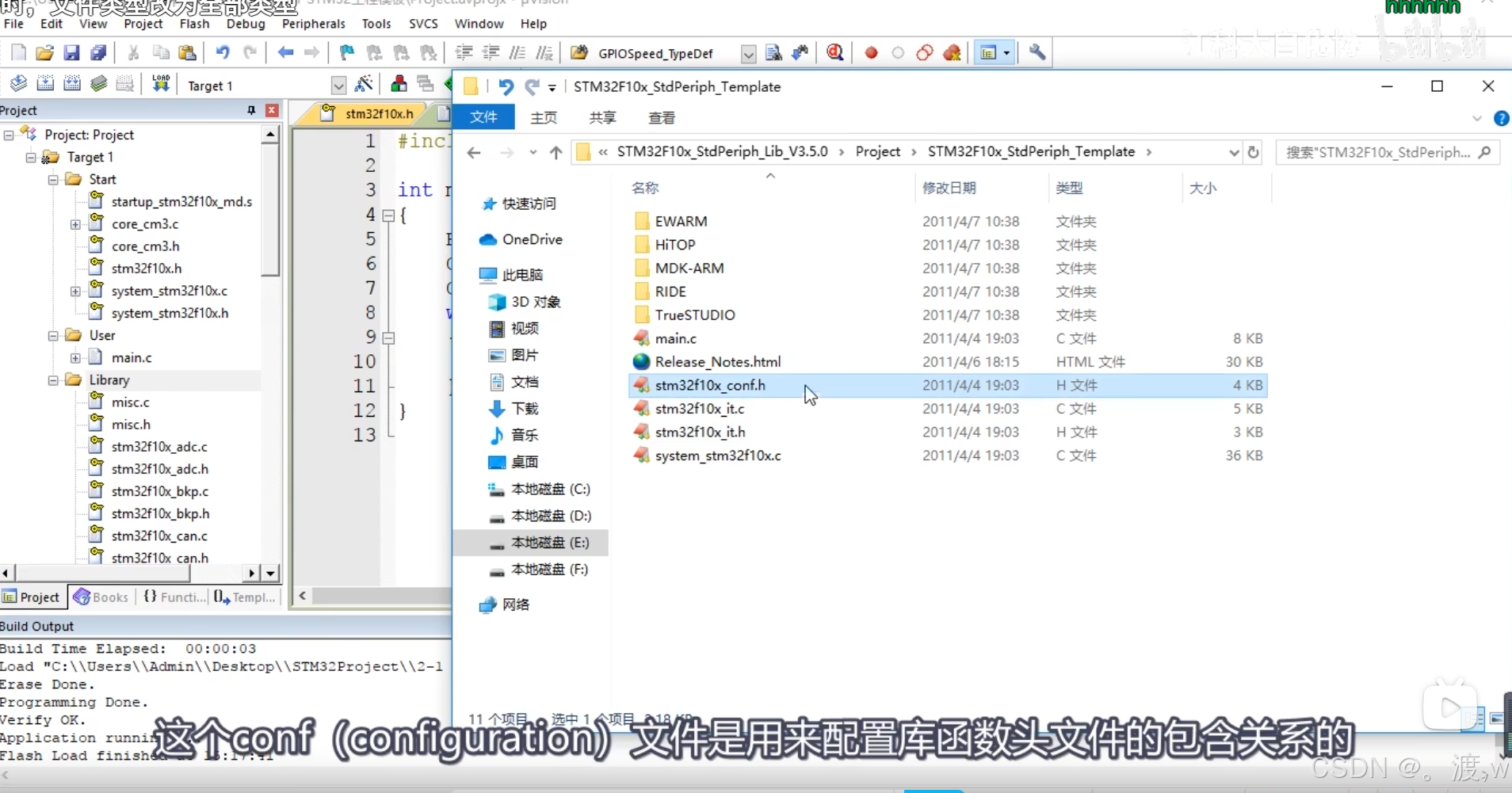Open Configuration with the wrench icon

pyautogui.click(x=1037, y=53)
